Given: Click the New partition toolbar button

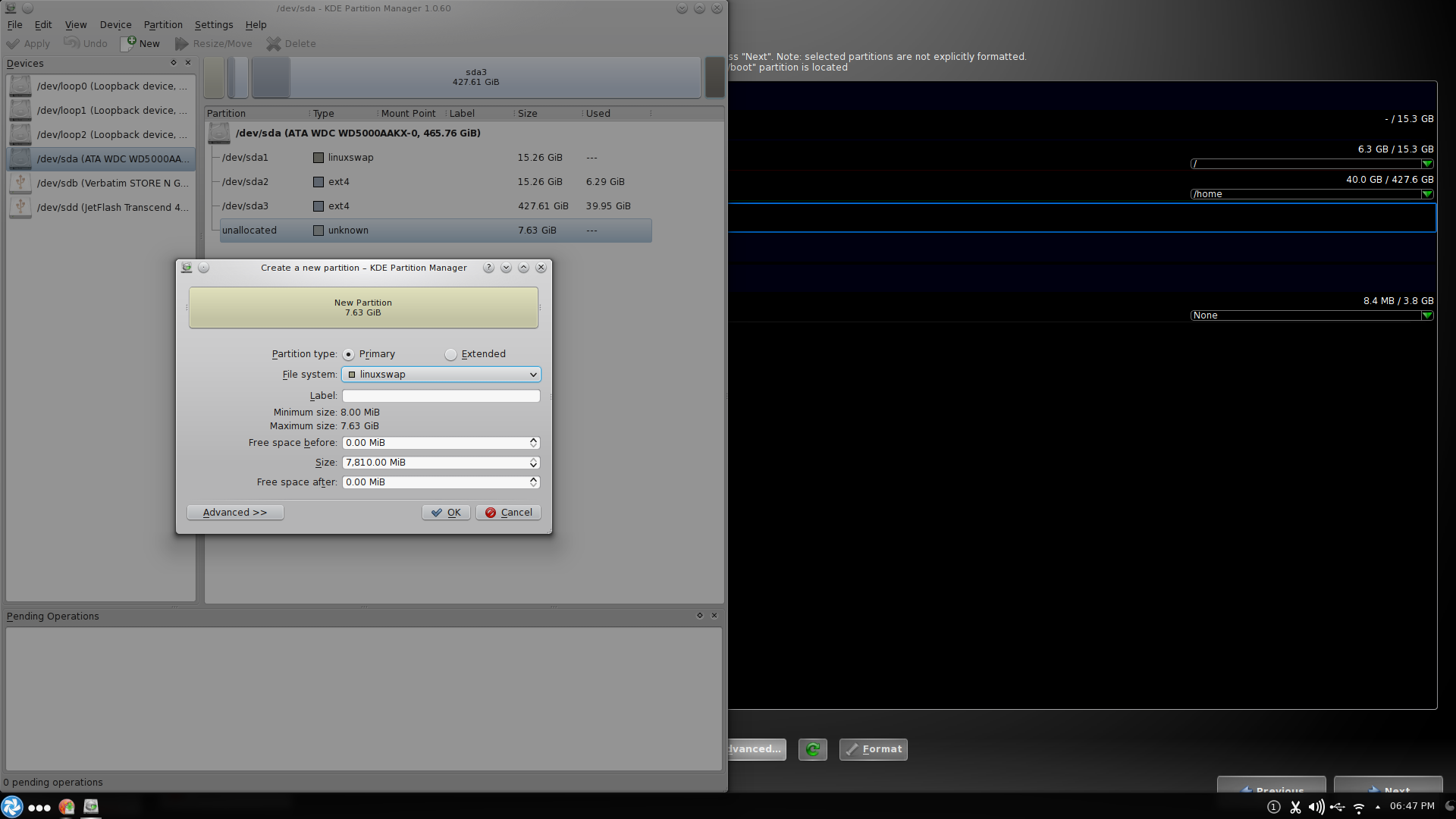Looking at the screenshot, I should point(141,44).
